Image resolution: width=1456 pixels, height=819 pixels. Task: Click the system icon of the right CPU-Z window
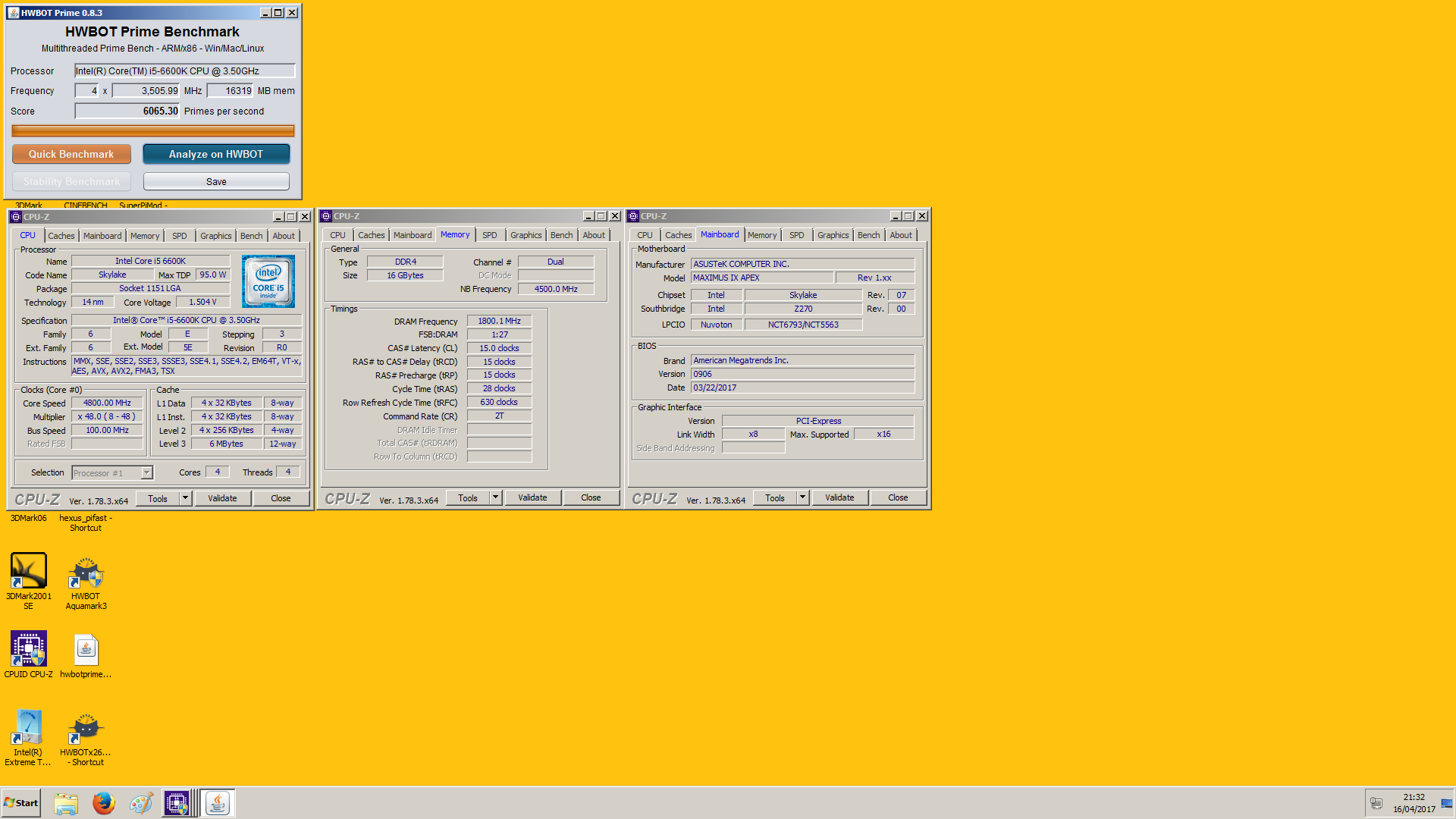[x=633, y=216]
